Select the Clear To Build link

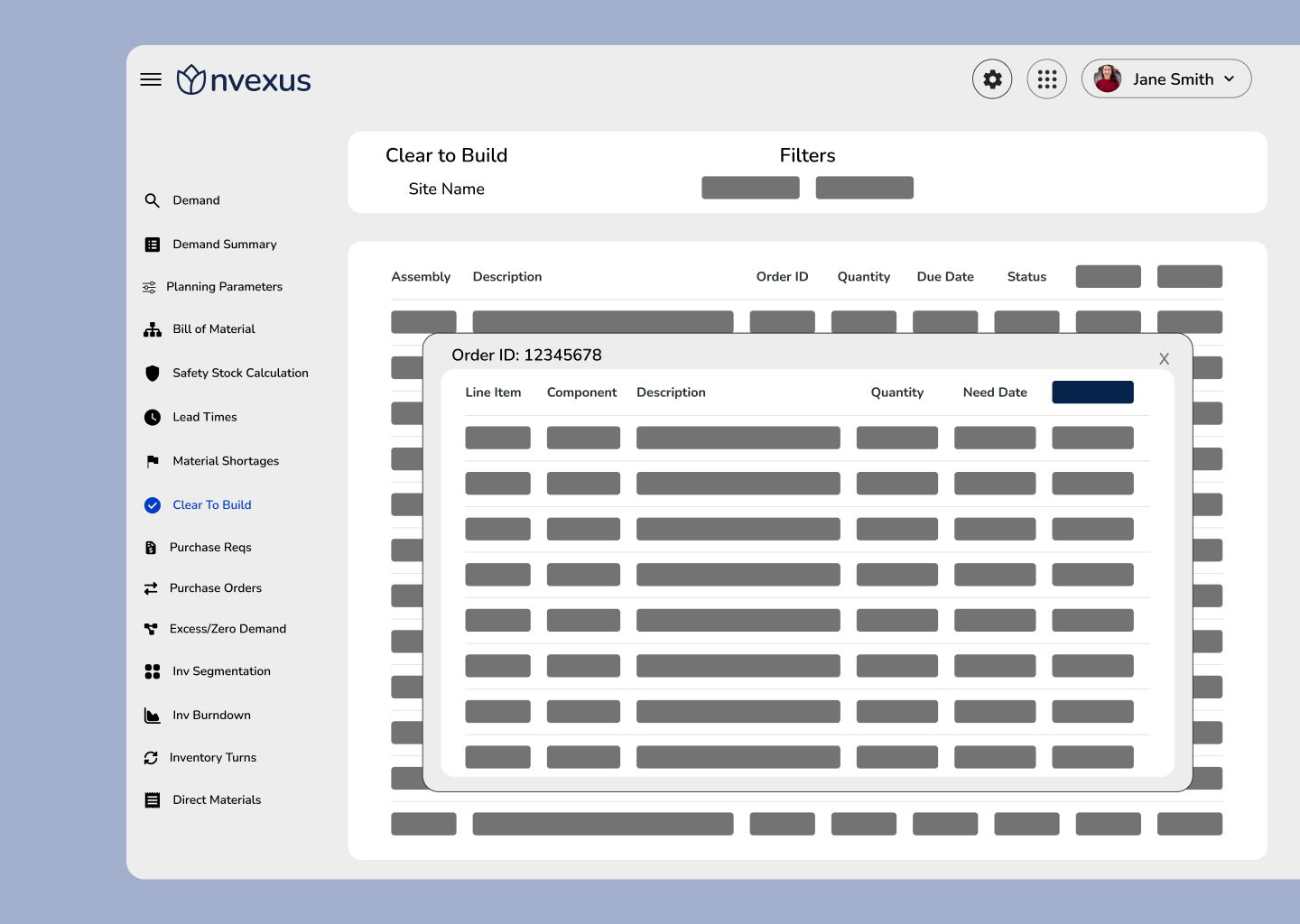point(212,505)
